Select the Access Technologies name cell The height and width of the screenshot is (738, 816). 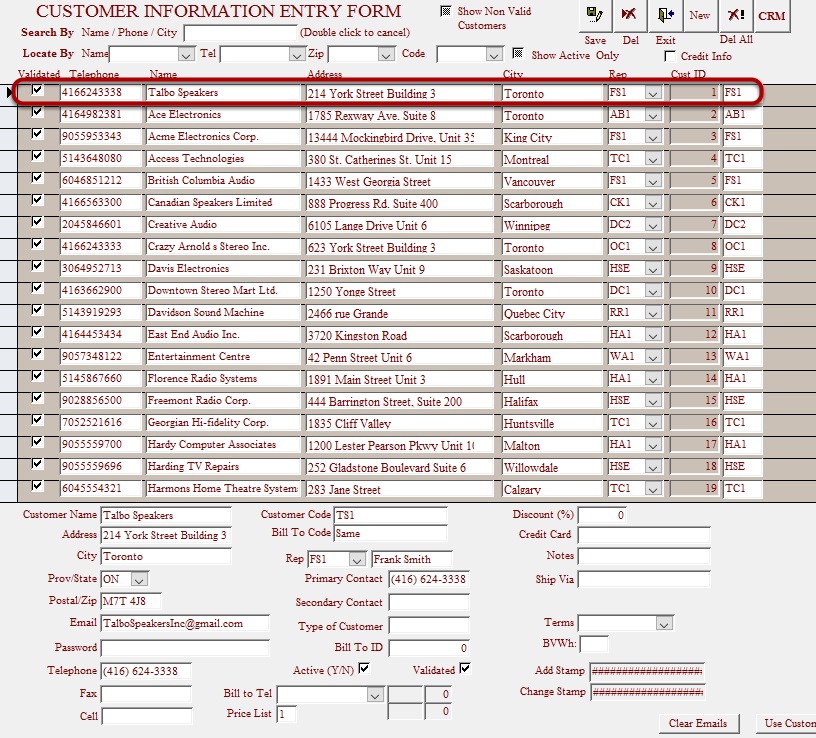[x=223, y=159]
